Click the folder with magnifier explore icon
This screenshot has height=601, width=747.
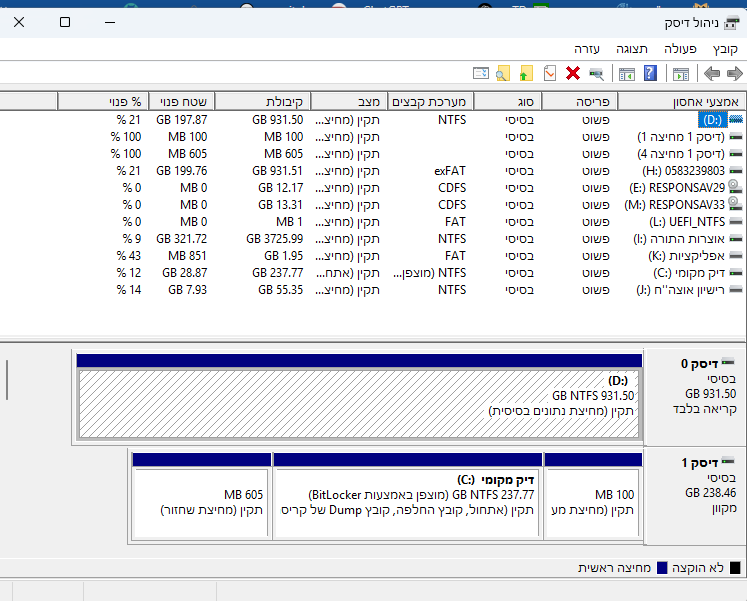503,73
